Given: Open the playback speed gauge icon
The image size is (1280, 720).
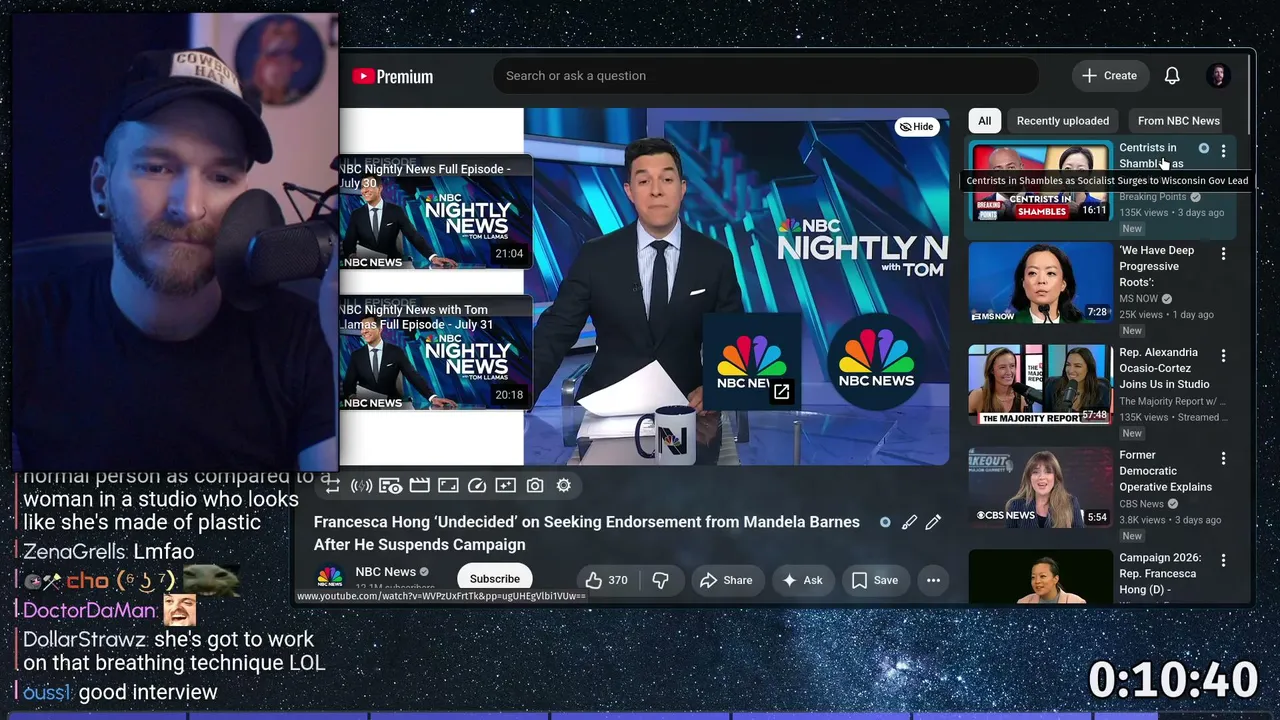Looking at the screenshot, I should [x=477, y=486].
